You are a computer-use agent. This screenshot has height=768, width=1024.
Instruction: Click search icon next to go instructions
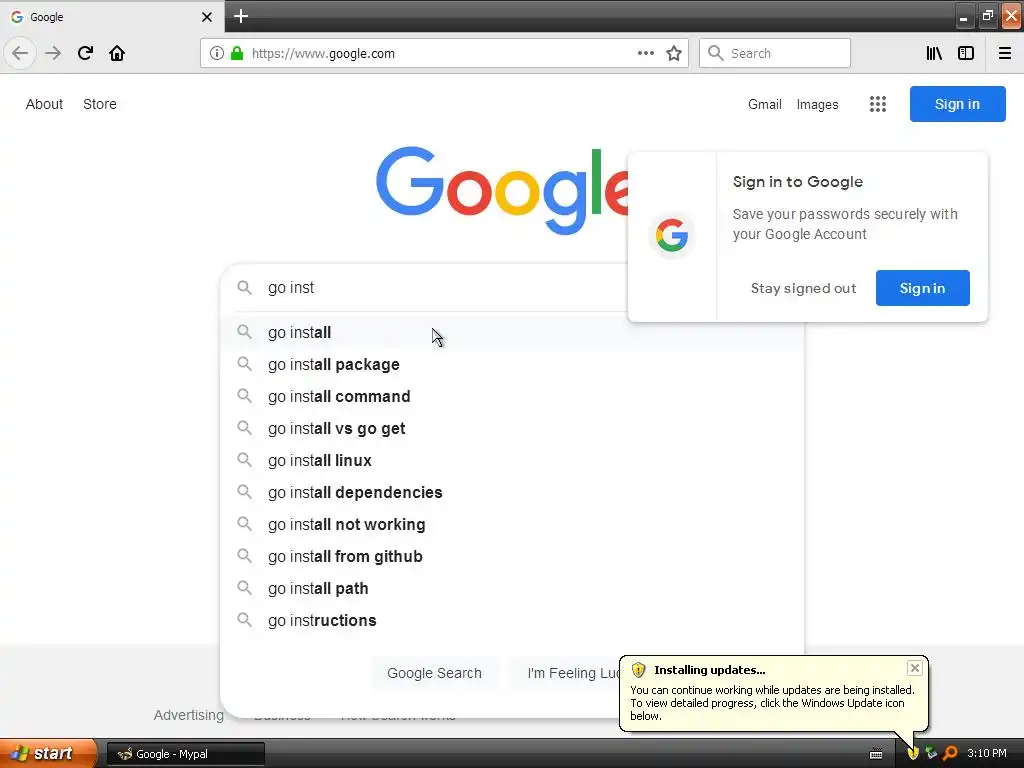pos(244,619)
